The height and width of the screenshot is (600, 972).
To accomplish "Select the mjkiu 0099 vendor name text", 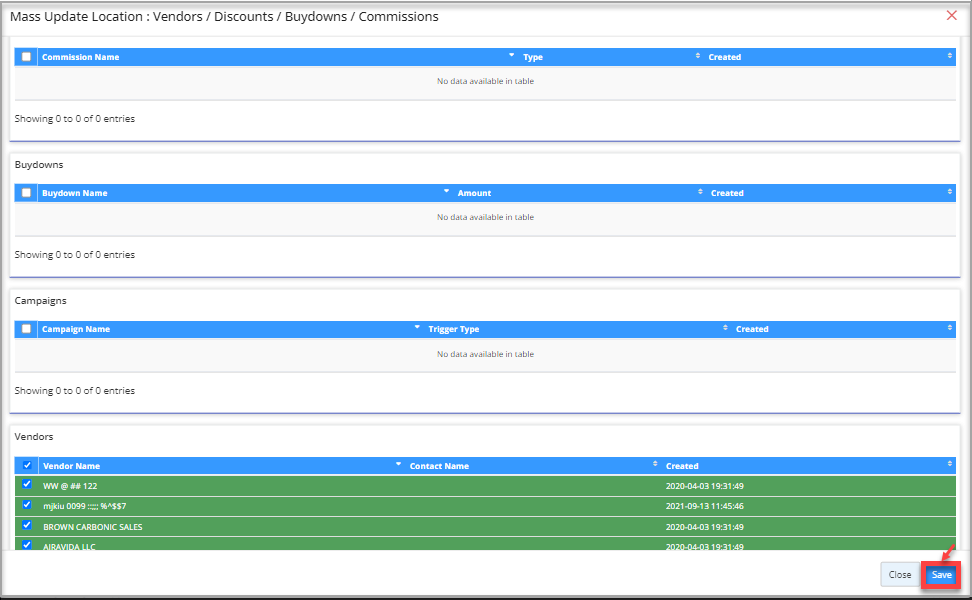I will 84,506.
